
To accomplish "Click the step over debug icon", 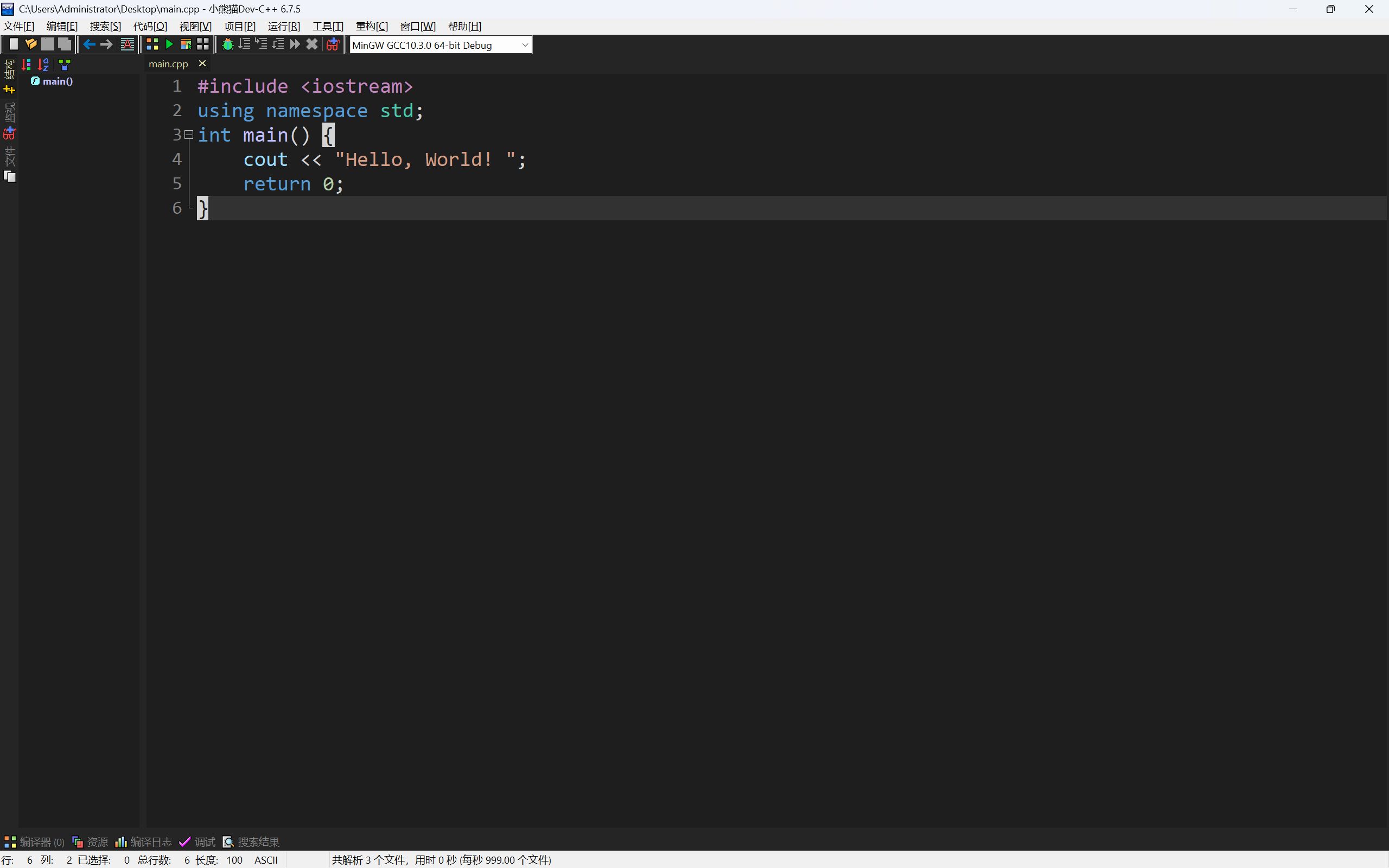I will (245, 44).
